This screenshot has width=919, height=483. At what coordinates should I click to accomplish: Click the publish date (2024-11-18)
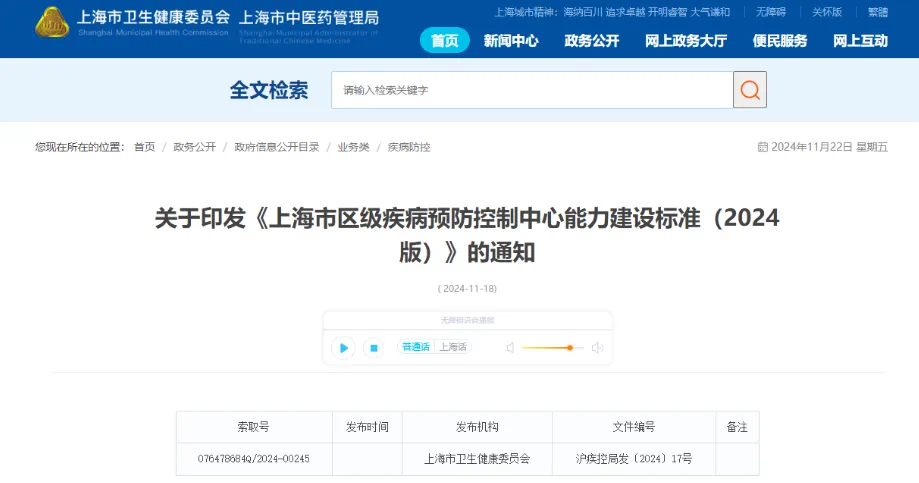point(467,288)
